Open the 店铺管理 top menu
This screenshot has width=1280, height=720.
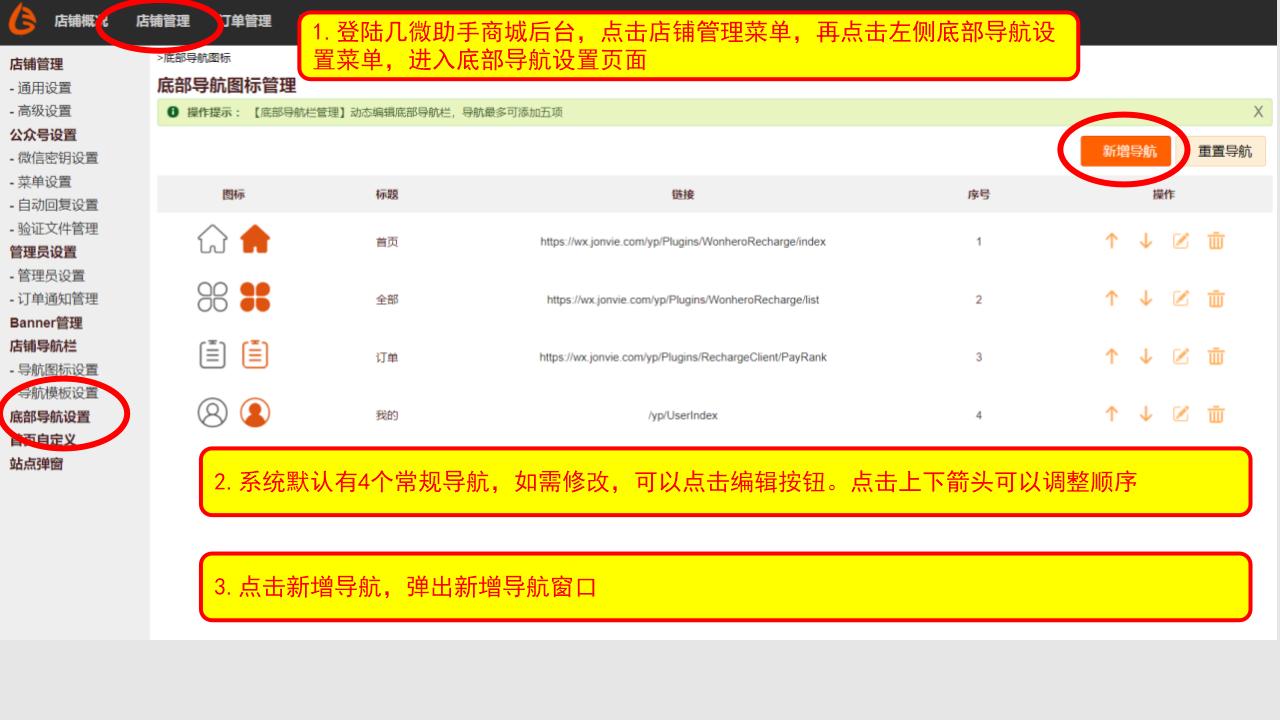point(163,21)
